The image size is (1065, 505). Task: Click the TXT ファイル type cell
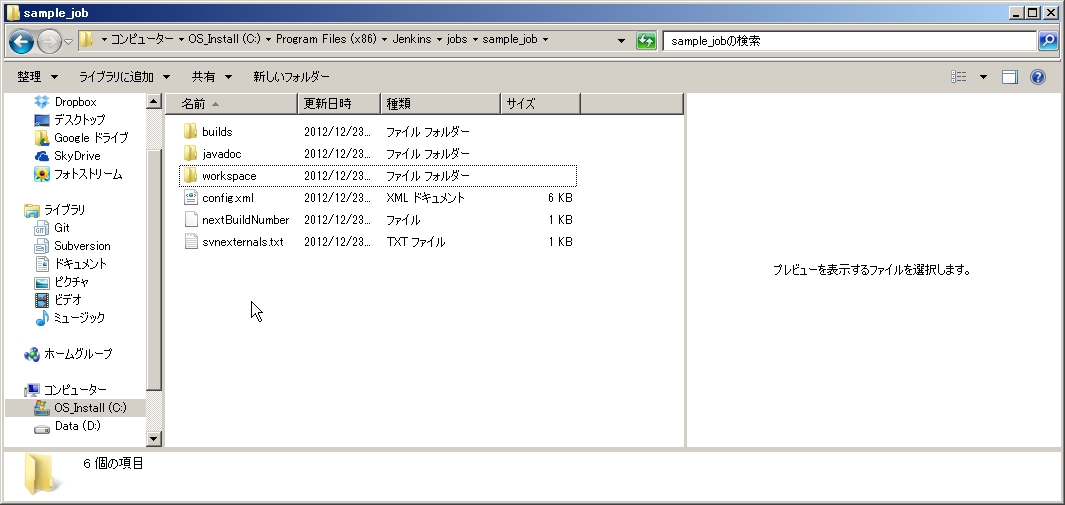(415, 242)
